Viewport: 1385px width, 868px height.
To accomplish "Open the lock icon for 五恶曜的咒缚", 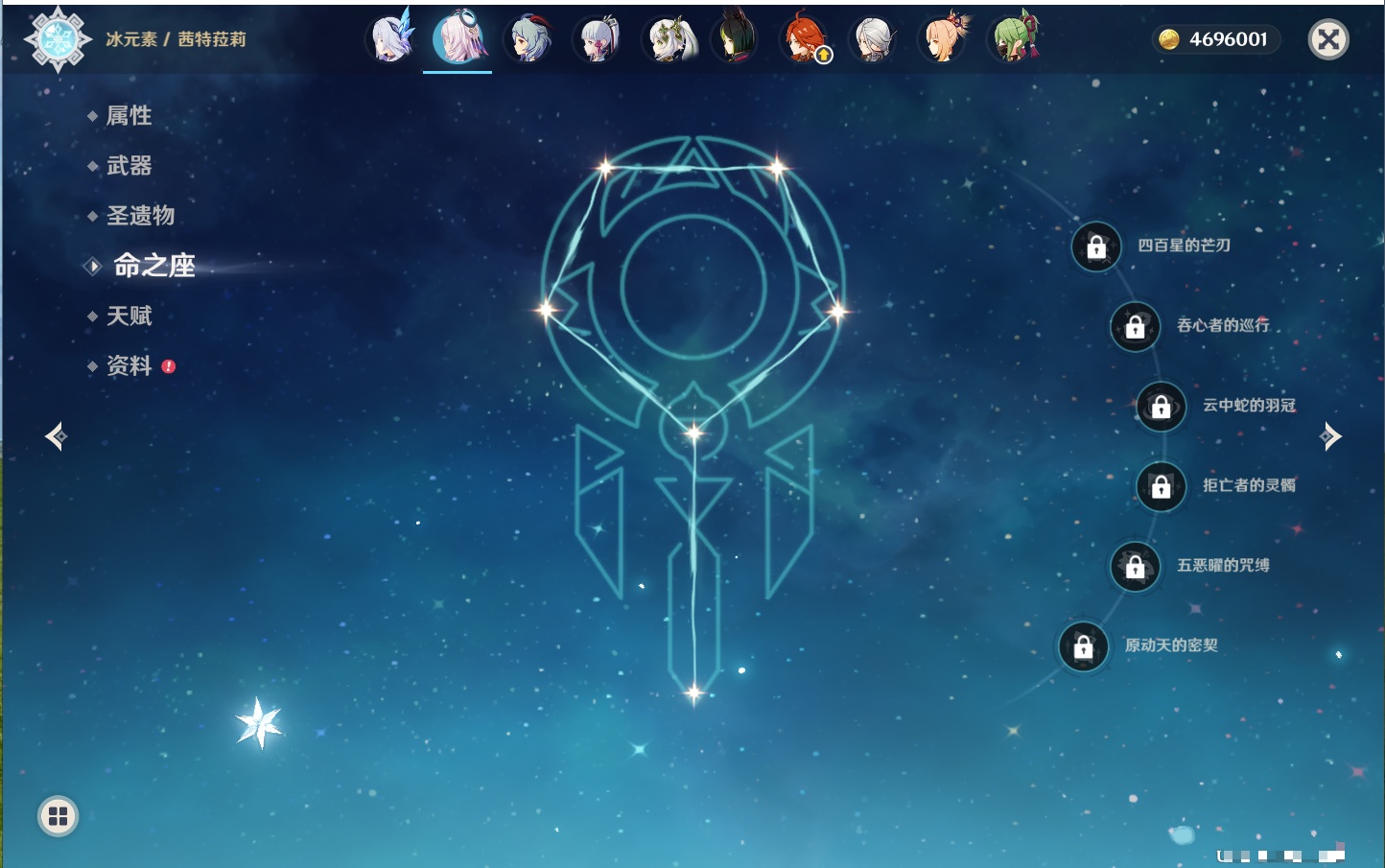I will coord(1135,566).
